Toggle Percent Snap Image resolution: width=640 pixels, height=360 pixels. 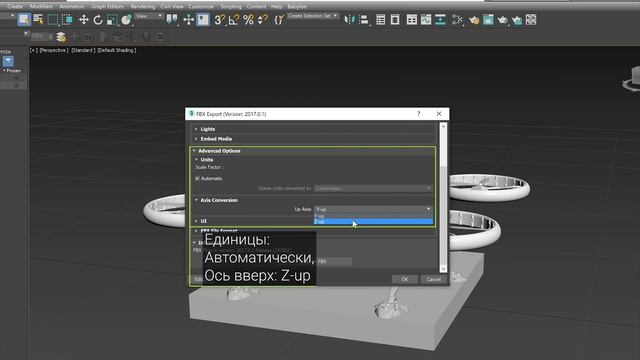[x=248, y=20]
